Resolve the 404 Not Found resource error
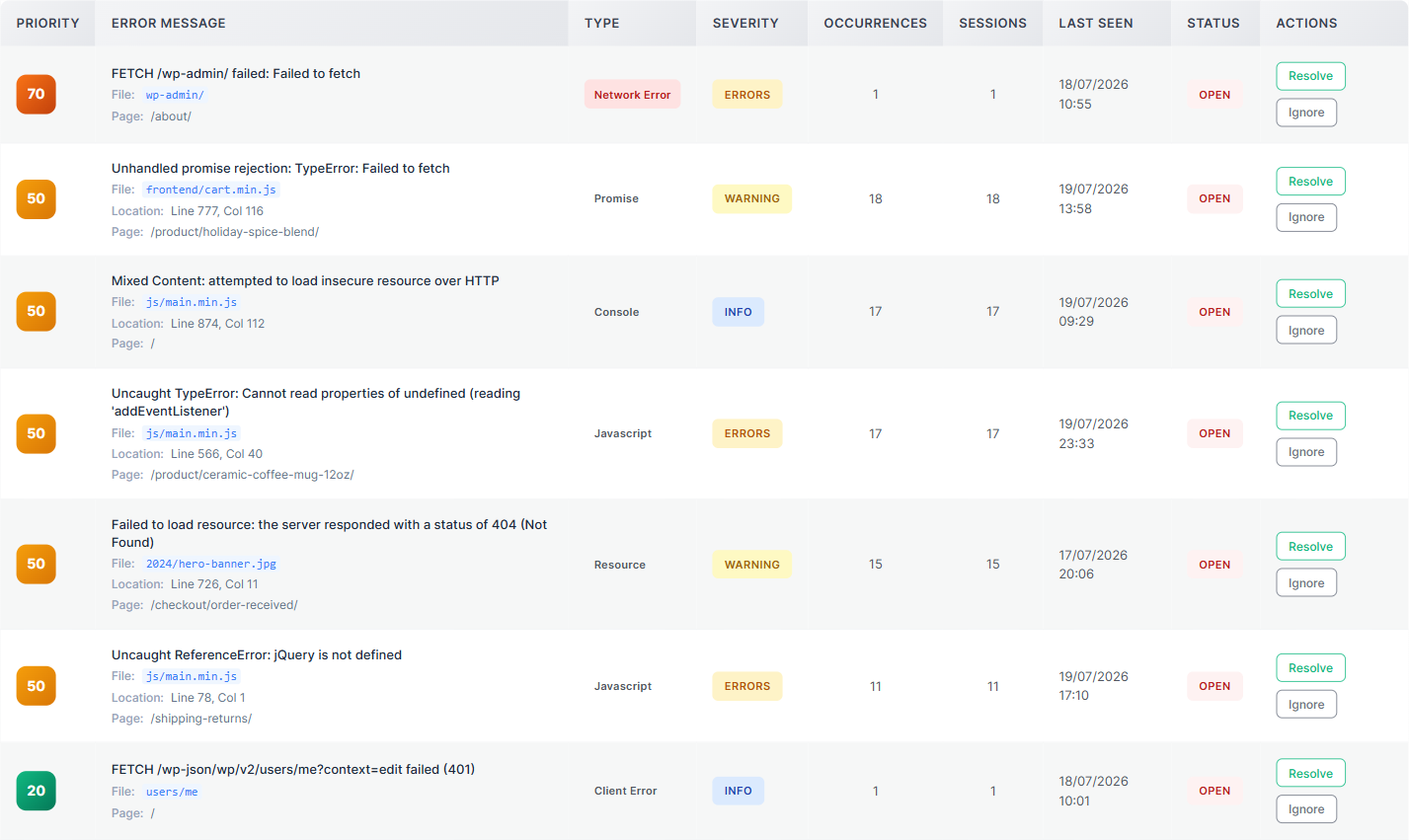This screenshot has width=1409, height=840. click(1310, 547)
